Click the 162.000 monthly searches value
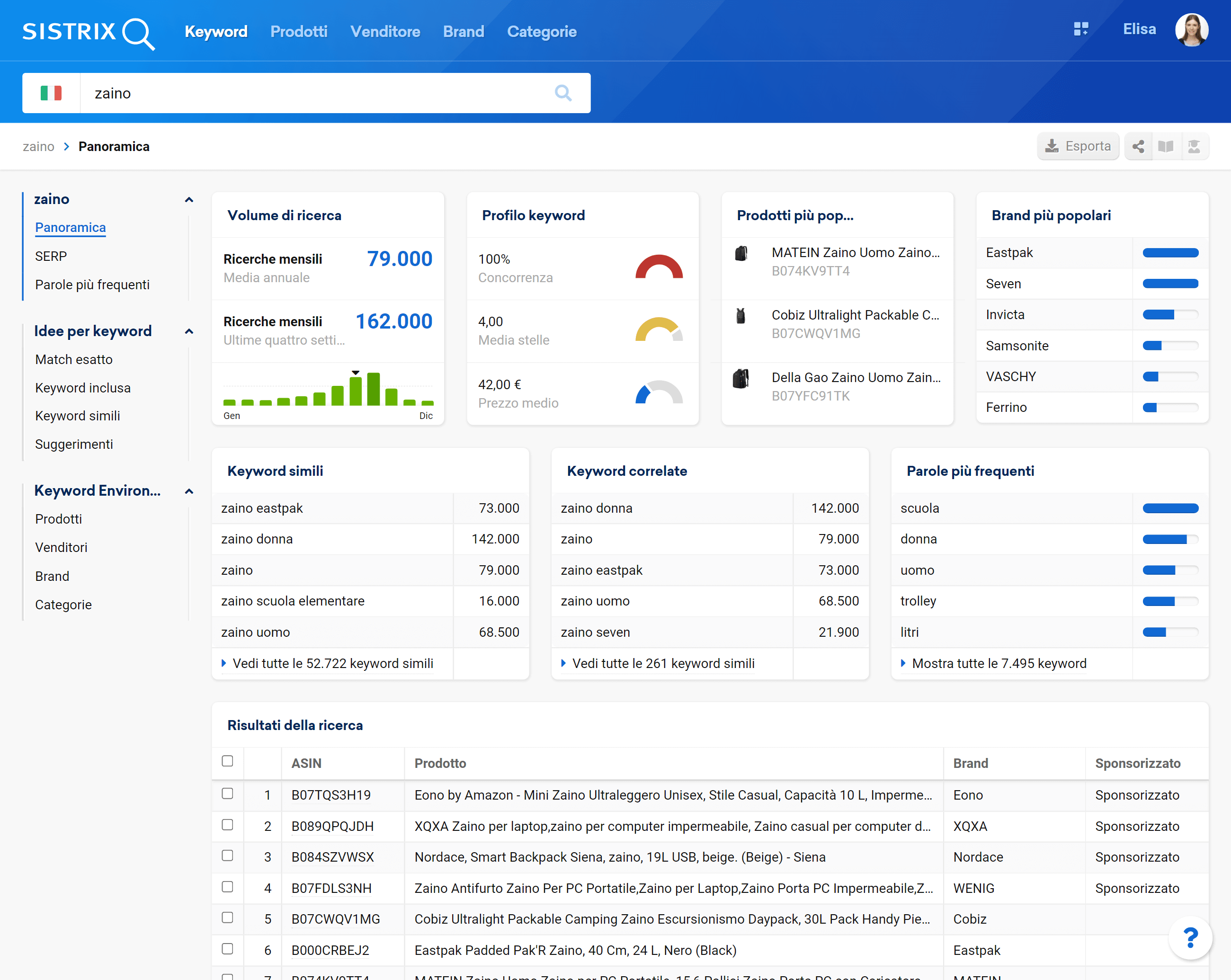Viewport: 1231px width, 980px height. (x=394, y=321)
